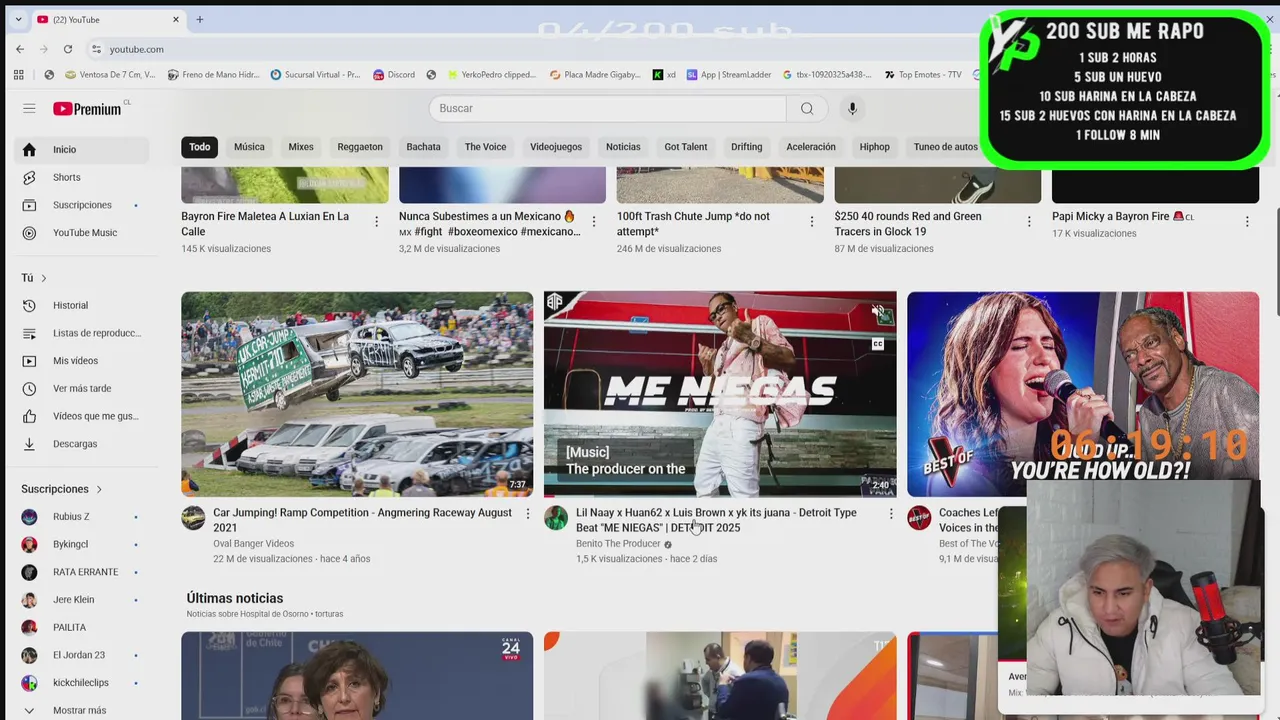Click the YouTube Premium logo
Image resolution: width=1280 pixels, height=720 pixels.
(x=87, y=109)
